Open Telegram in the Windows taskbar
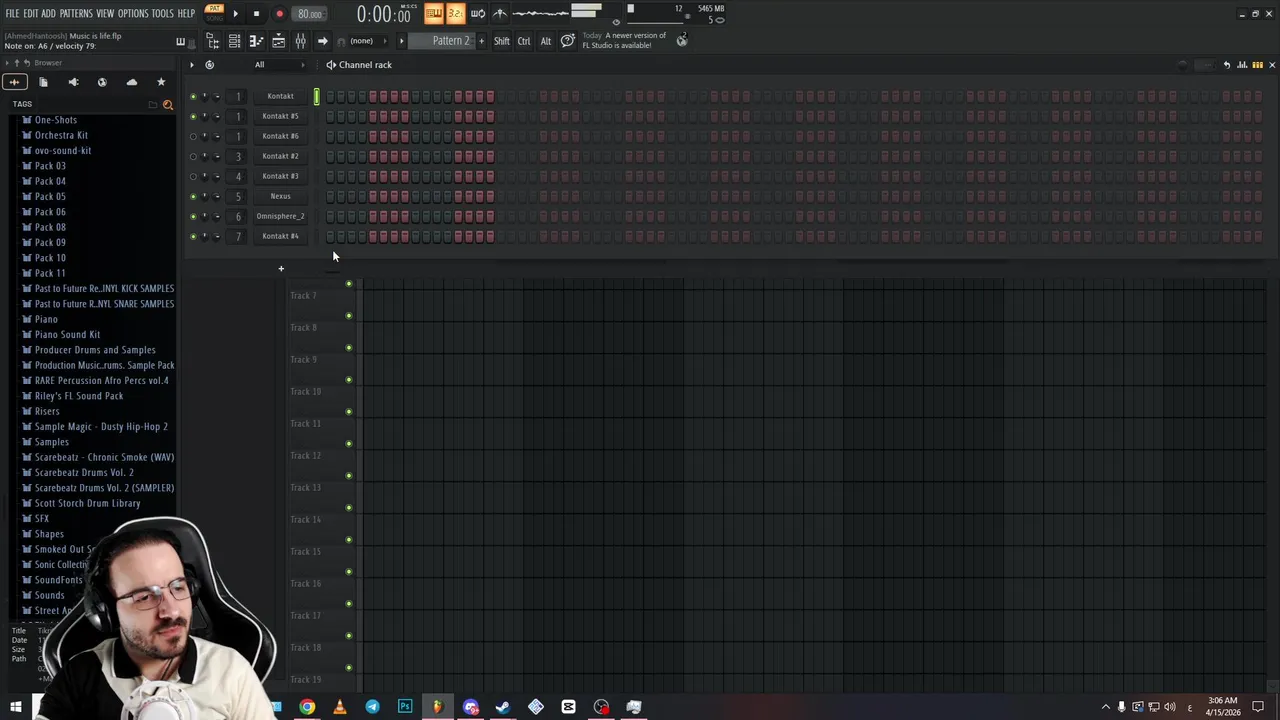 coord(372,707)
